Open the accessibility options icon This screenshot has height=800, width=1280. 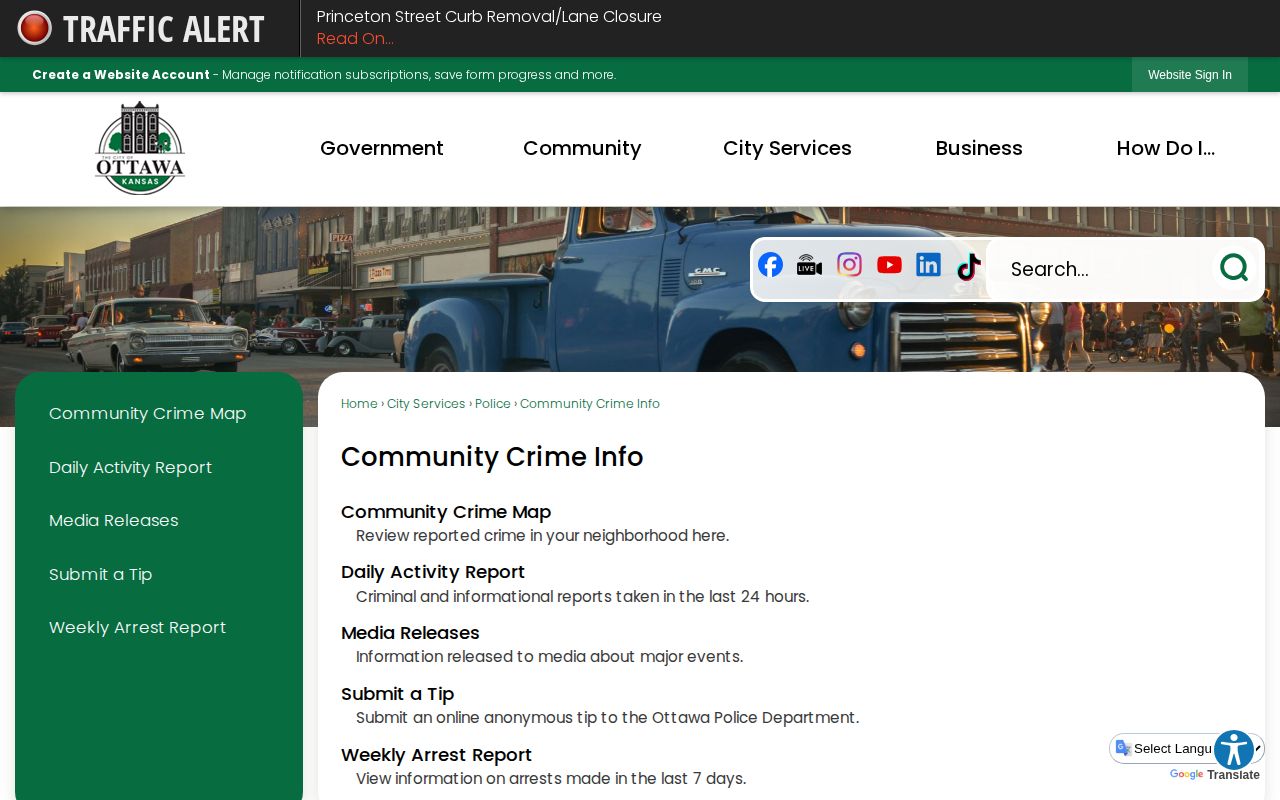[1234, 750]
